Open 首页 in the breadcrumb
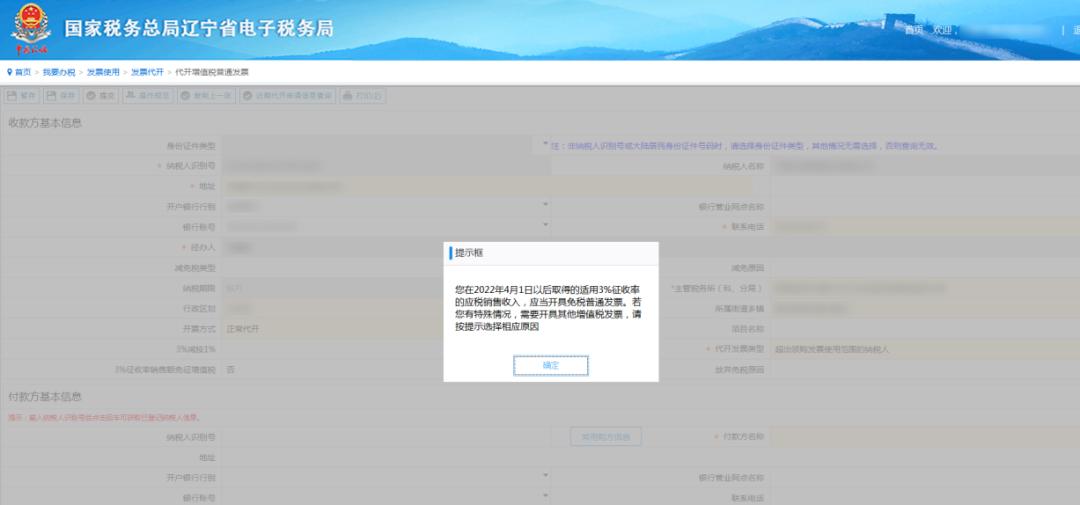The height and width of the screenshot is (505, 1080). tap(23, 72)
